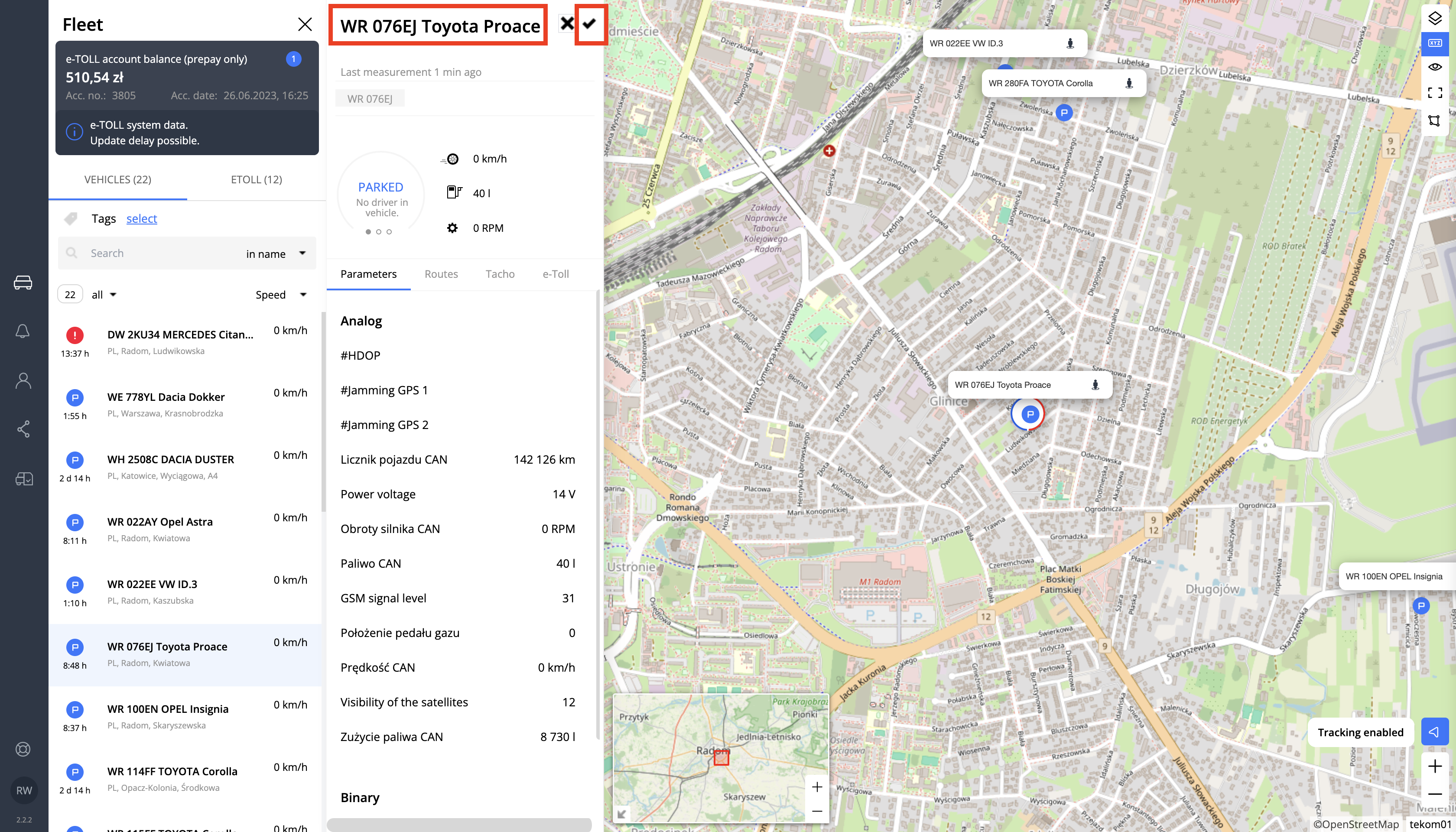Image resolution: width=1456 pixels, height=832 pixels.
Task: Open map layers icon
Action: (1435, 18)
